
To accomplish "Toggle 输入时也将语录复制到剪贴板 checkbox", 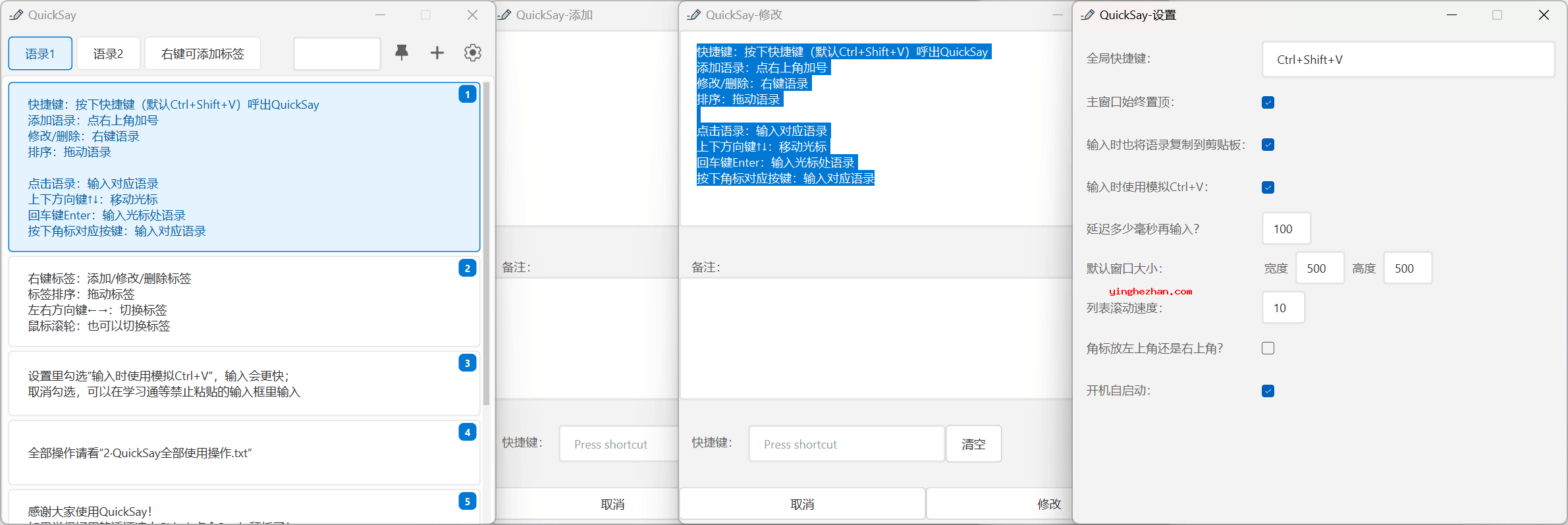I will point(1268,145).
